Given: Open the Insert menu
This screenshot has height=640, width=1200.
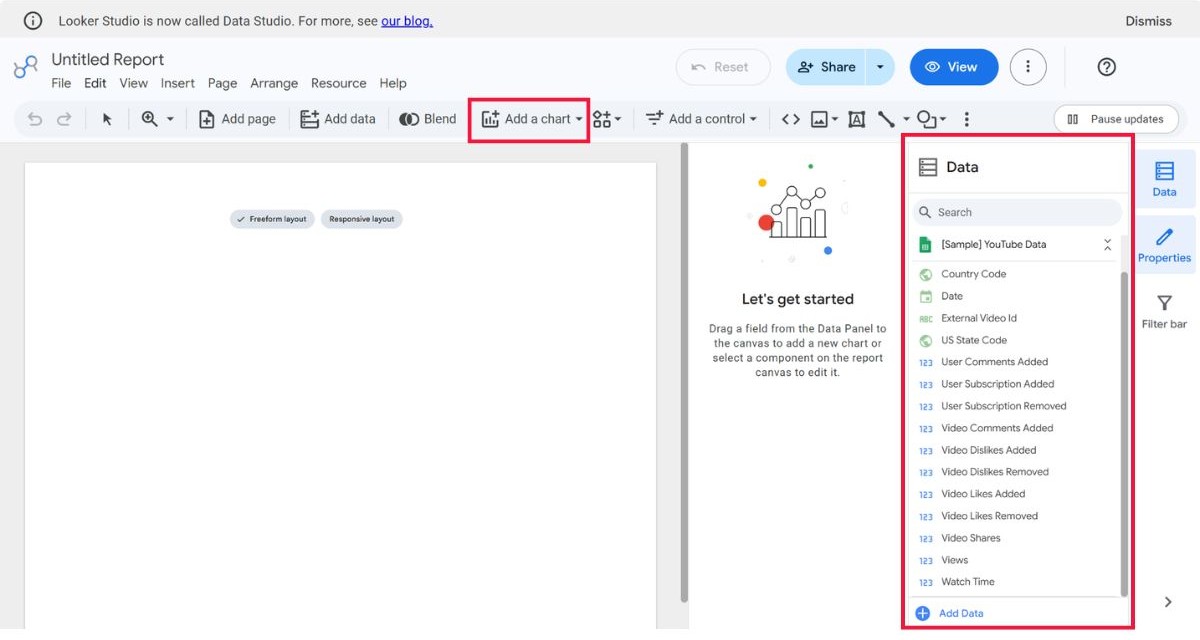Looking at the screenshot, I should (x=178, y=83).
